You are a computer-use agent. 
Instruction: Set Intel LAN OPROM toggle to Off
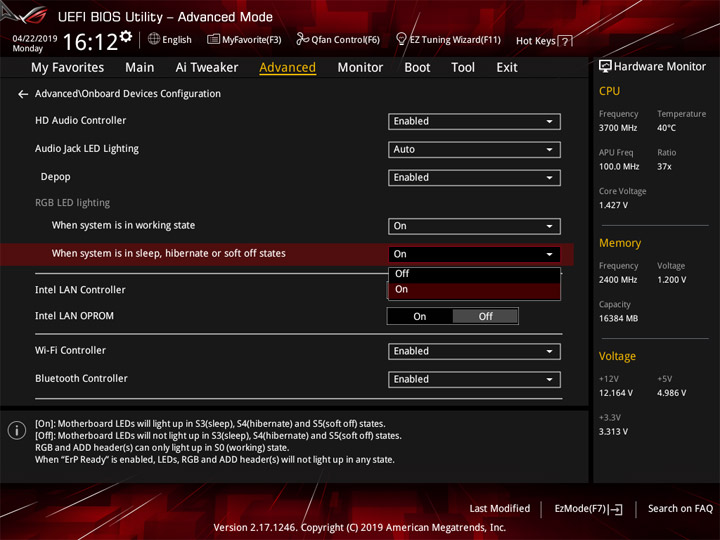(x=485, y=316)
